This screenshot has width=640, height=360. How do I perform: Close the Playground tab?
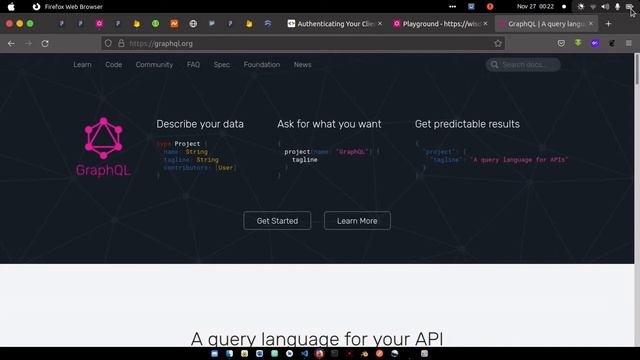point(485,24)
